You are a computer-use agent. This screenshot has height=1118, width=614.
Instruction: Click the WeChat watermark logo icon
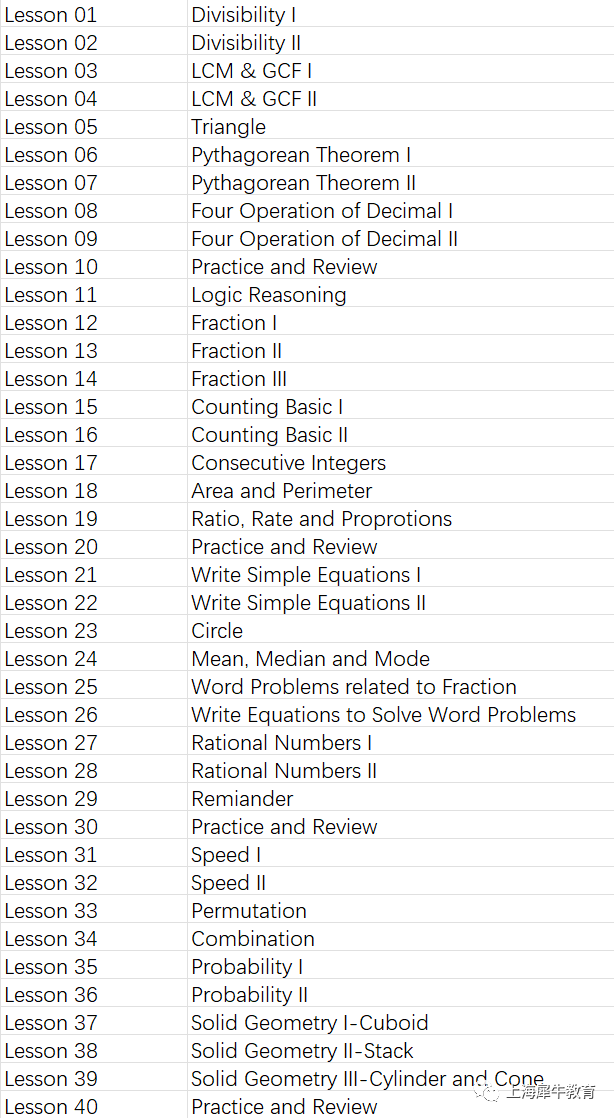(x=488, y=1092)
